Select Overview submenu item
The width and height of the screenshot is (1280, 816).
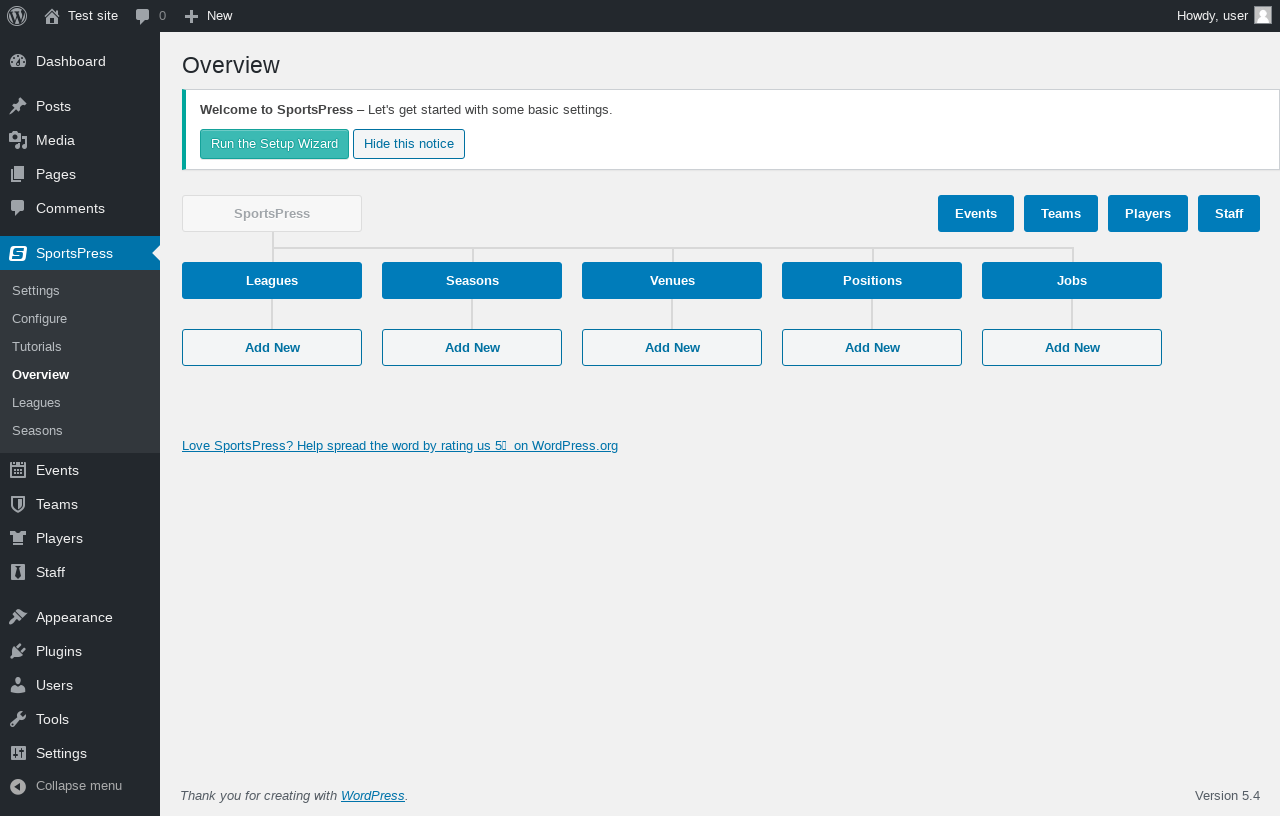[80, 374]
